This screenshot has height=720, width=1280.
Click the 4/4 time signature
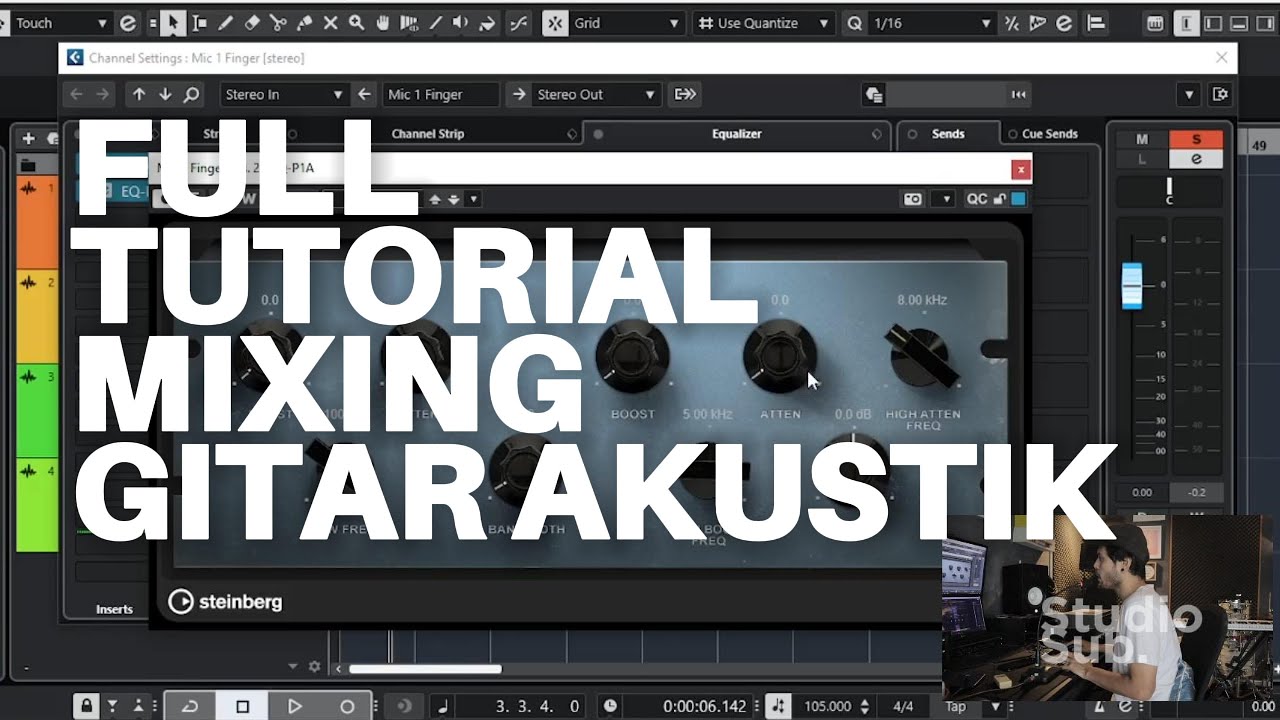point(902,706)
